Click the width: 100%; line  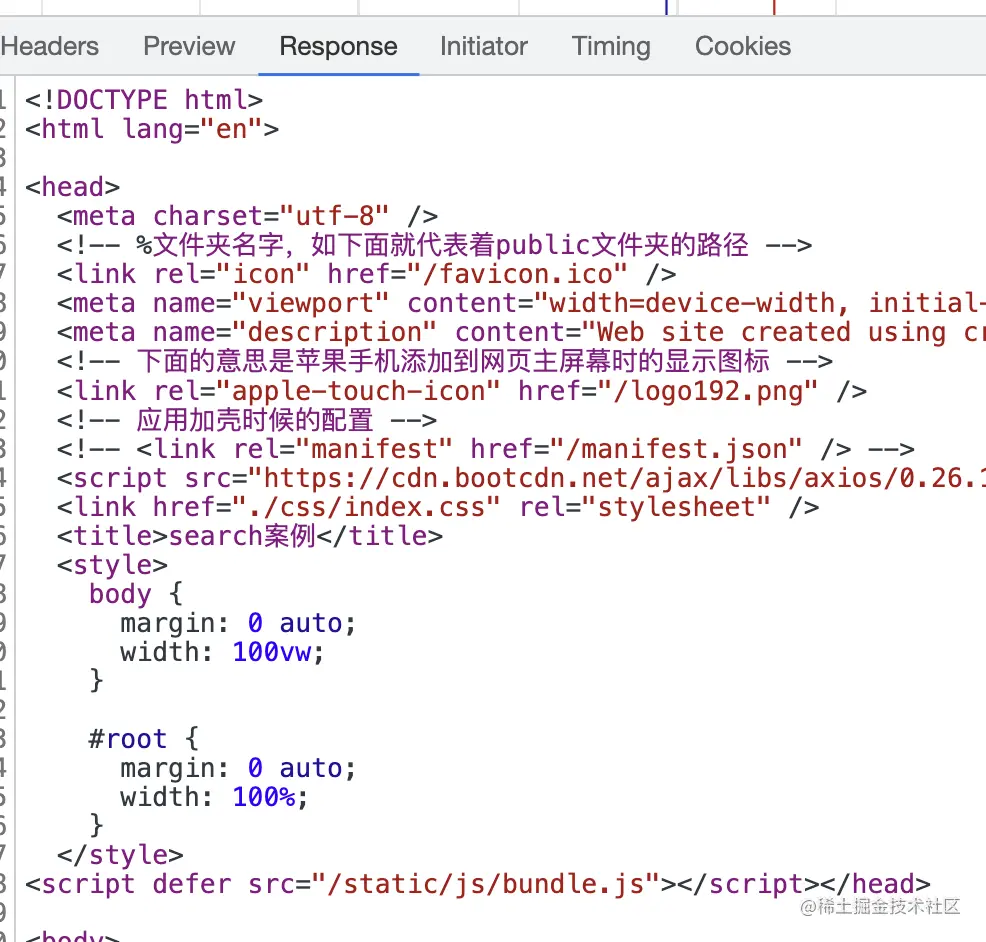pos(214,797)
